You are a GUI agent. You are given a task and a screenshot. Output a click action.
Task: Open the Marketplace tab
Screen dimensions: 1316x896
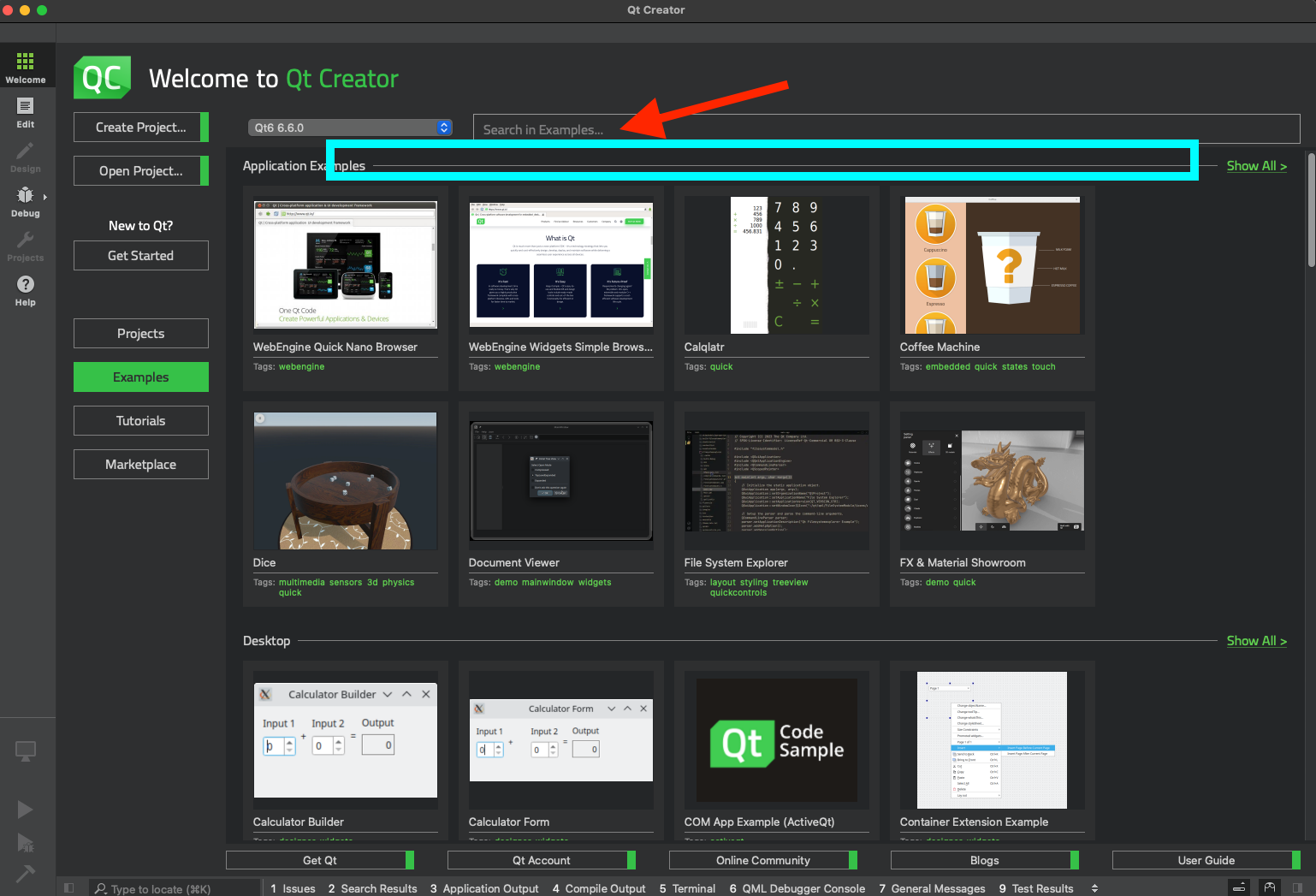141,464
